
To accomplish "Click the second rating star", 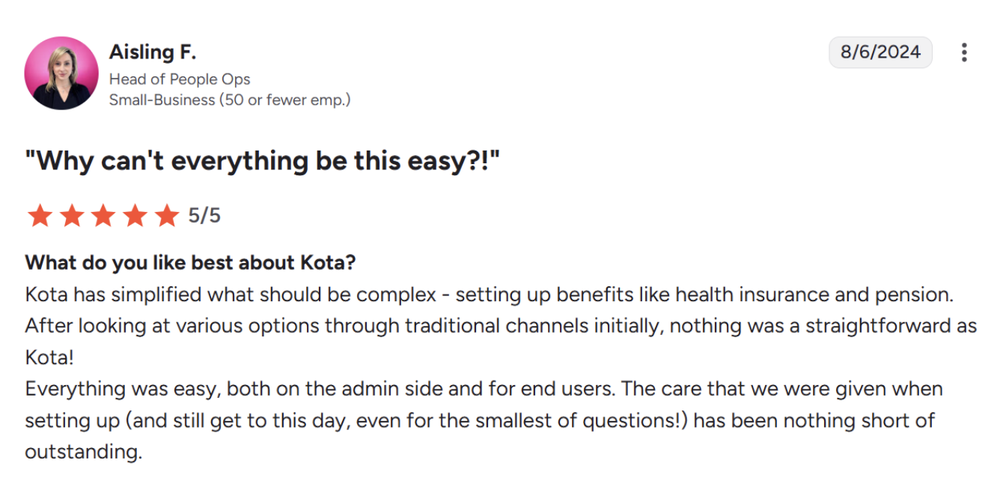I will pyautogui.click(x=71, y=216).
